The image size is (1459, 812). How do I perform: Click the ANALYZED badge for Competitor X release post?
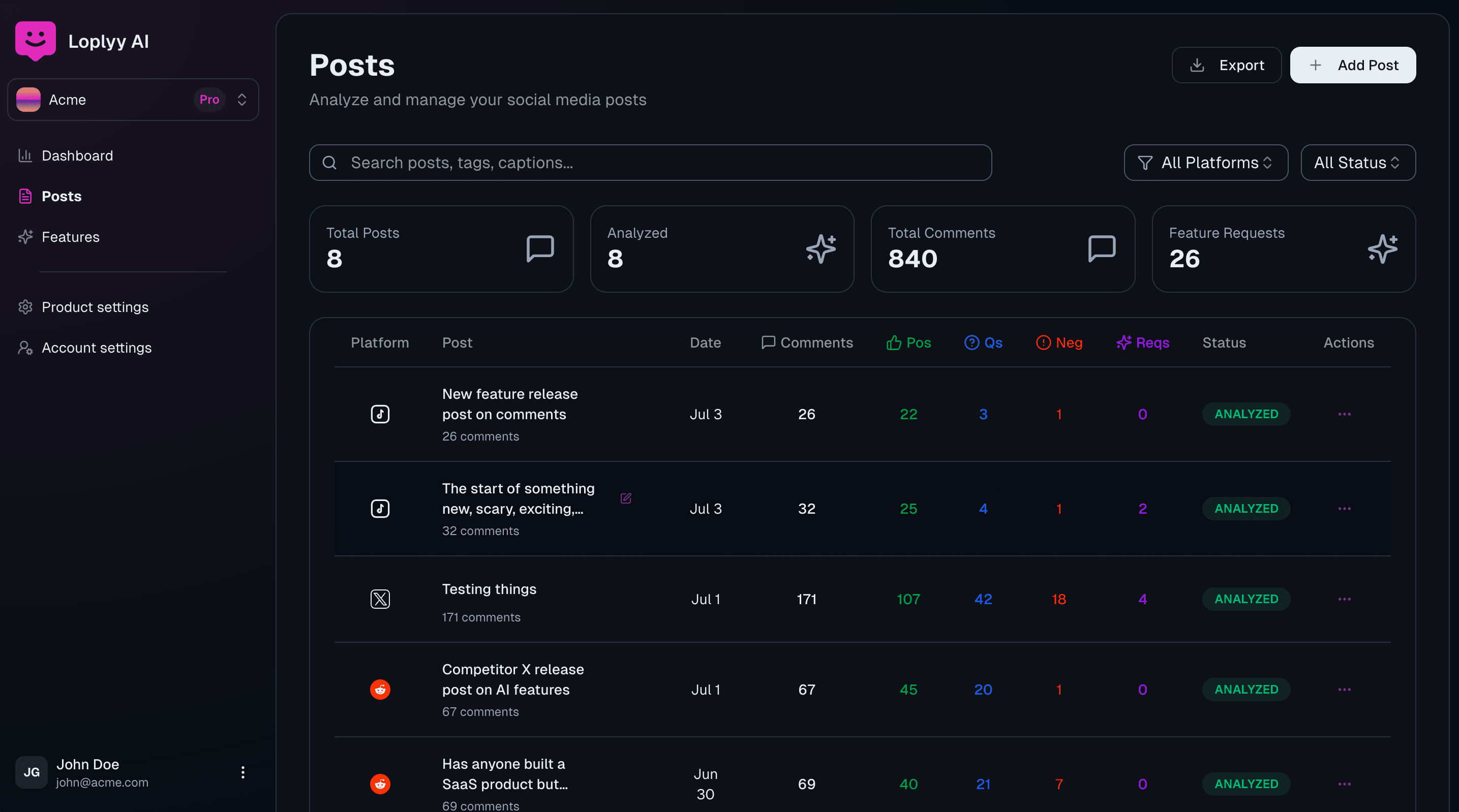[x=1246, y=690]
